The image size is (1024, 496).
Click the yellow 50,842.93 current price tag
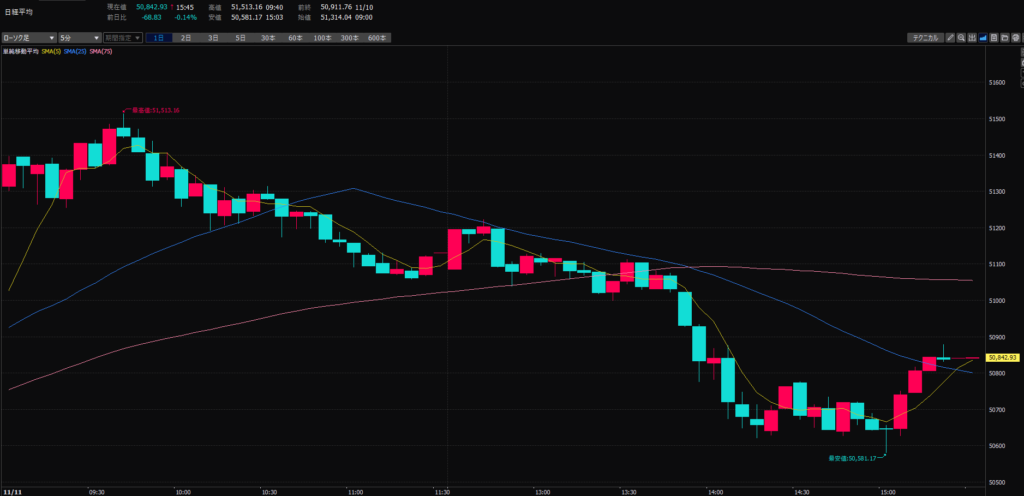click(1001, 357)
